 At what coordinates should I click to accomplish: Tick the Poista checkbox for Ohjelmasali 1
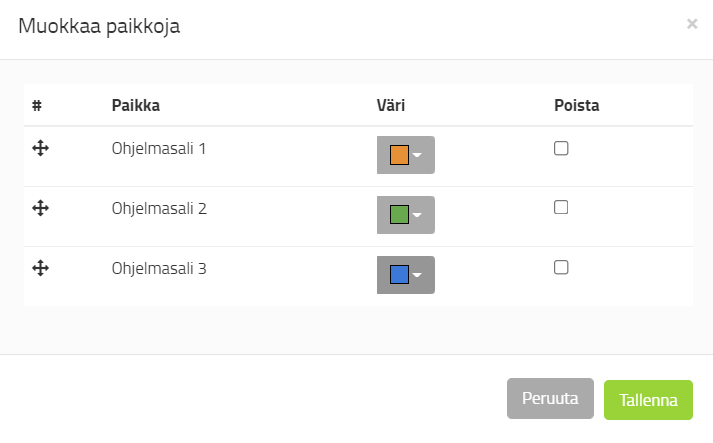[561, 148]
